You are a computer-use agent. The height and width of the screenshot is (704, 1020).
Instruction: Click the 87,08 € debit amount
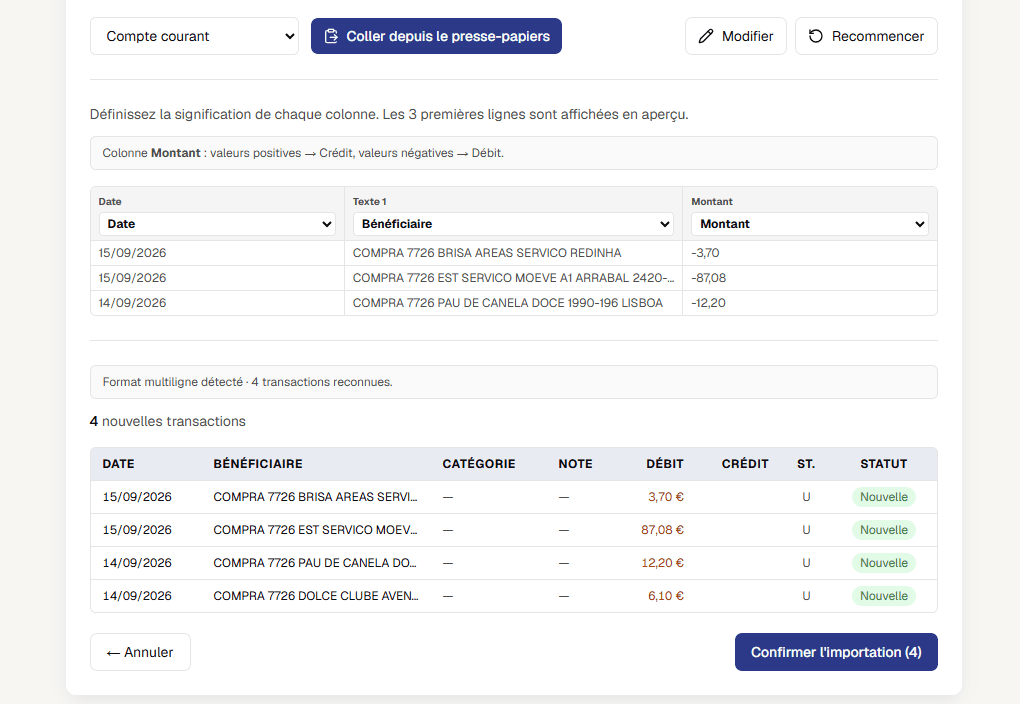(662, 530)
